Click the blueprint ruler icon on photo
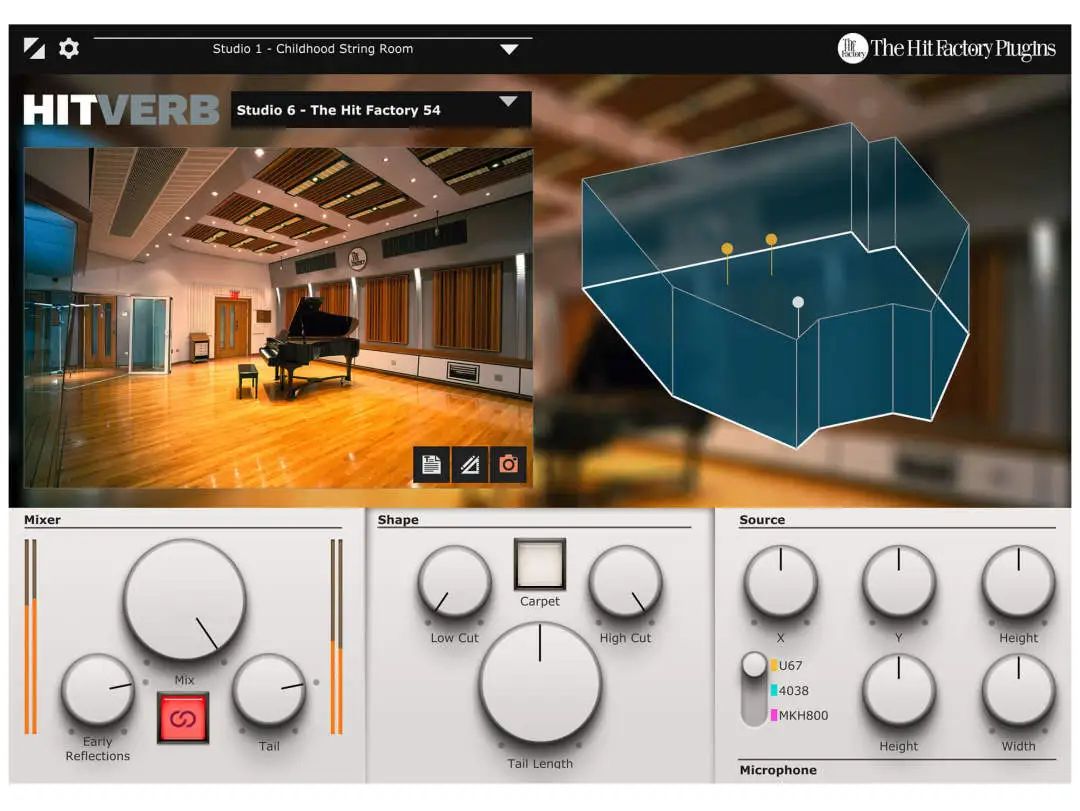 pos(470,464)
